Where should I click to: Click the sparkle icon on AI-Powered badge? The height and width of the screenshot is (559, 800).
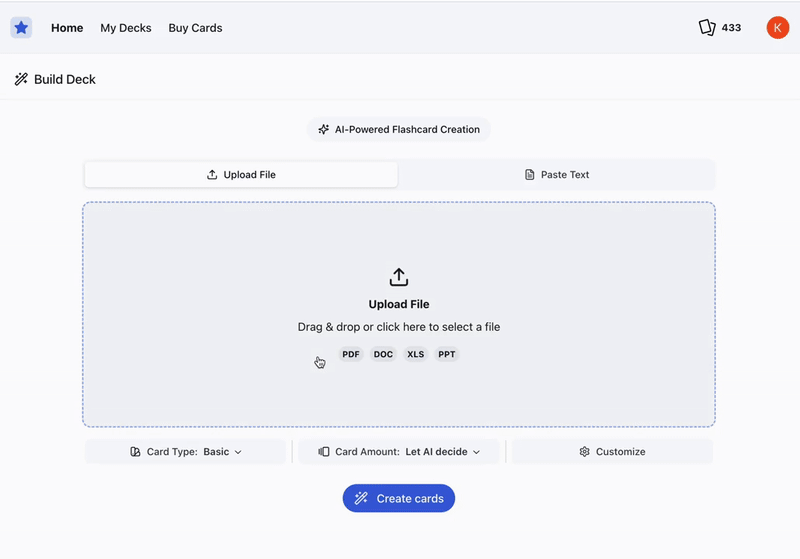[x=324, y=130]
